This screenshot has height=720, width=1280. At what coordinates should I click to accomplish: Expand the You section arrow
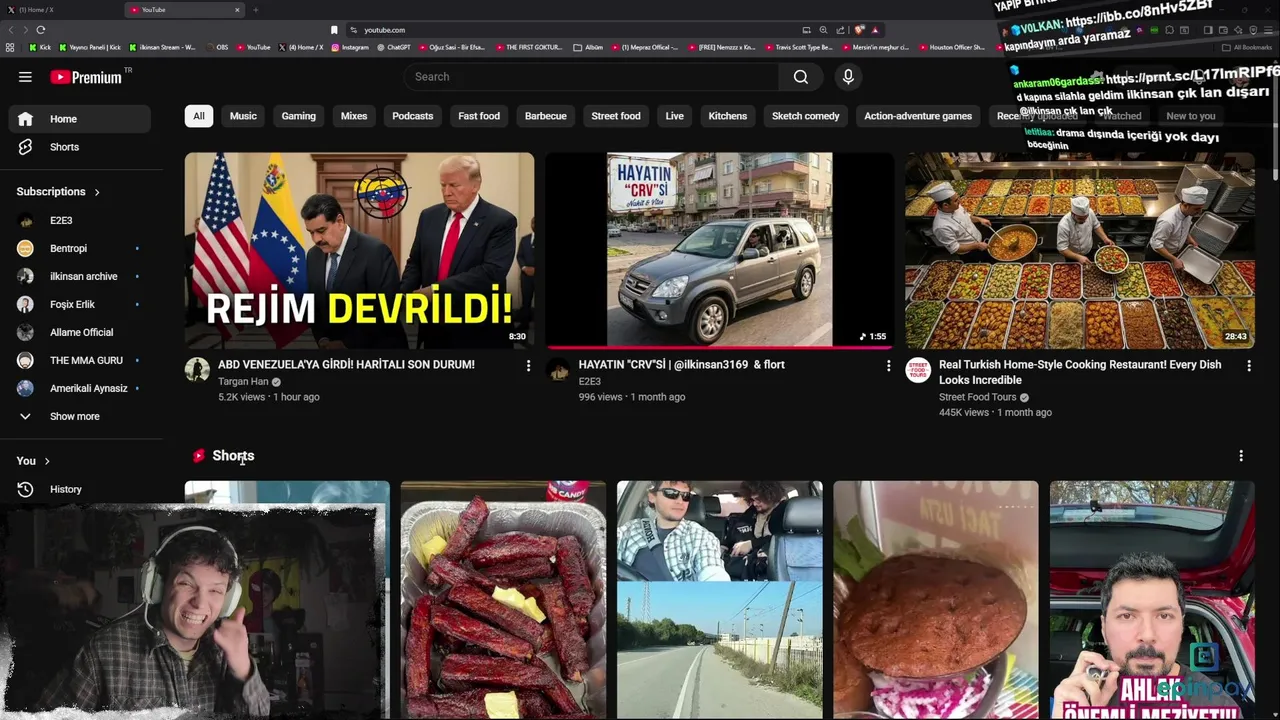[x=47, y=461]
